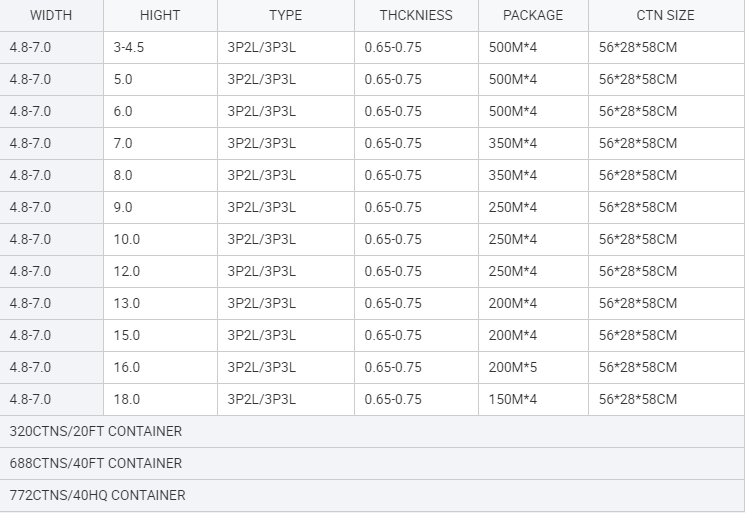Screen dimensions: 745x513
Task: Select the 772CTNS/40HQ CONTAINER row
Action: click(372, 495)
